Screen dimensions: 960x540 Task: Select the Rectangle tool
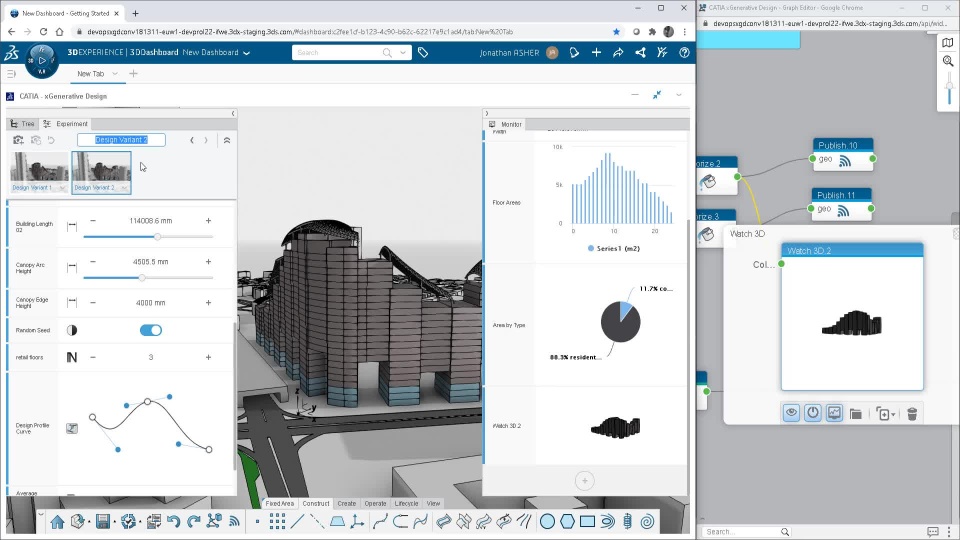point(587,522)
